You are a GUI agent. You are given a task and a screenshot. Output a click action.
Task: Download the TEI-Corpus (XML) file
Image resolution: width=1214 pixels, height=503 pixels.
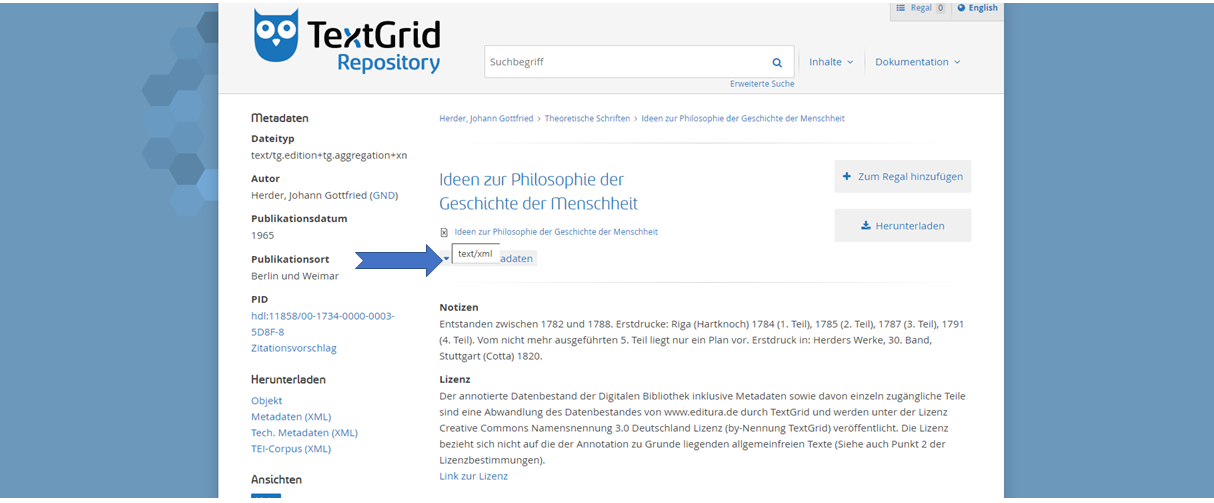click(290, 449)
